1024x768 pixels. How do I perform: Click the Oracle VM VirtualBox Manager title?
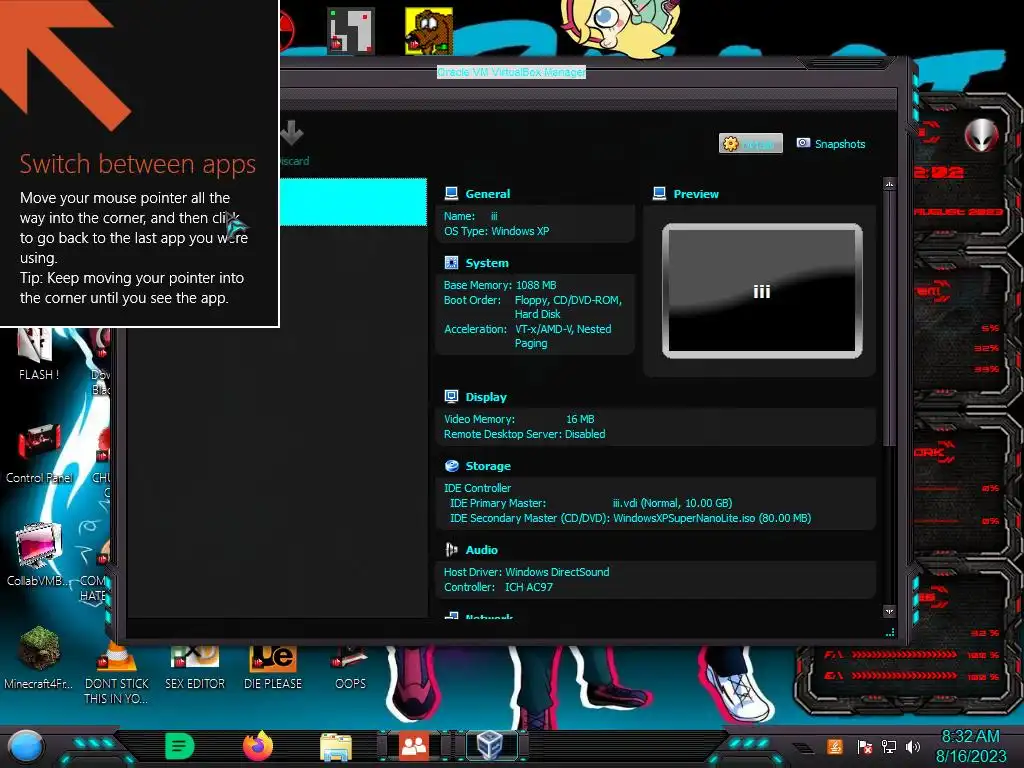coord(511,72)
